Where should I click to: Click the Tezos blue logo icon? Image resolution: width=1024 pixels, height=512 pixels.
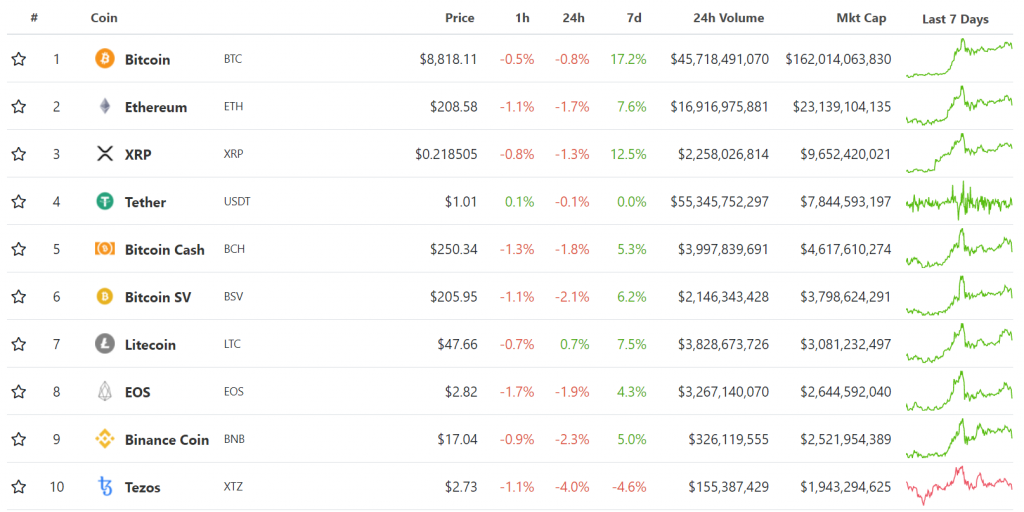click(x=105, y=487)
